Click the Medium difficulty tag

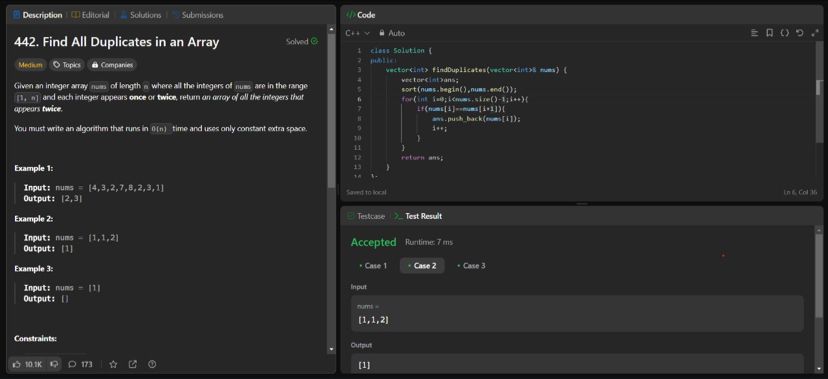pyautogui.click(x=30, y=65)
